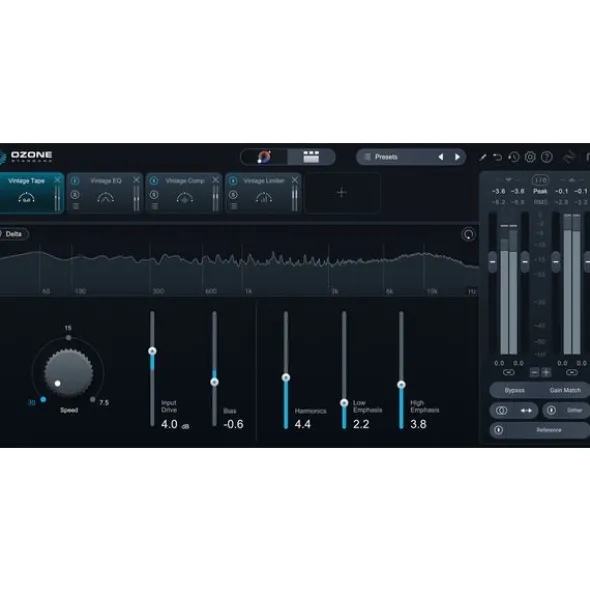
Task: Reset the spectrum with circular arrow icon
Action: pyautogui.click(x=468, y=234)
